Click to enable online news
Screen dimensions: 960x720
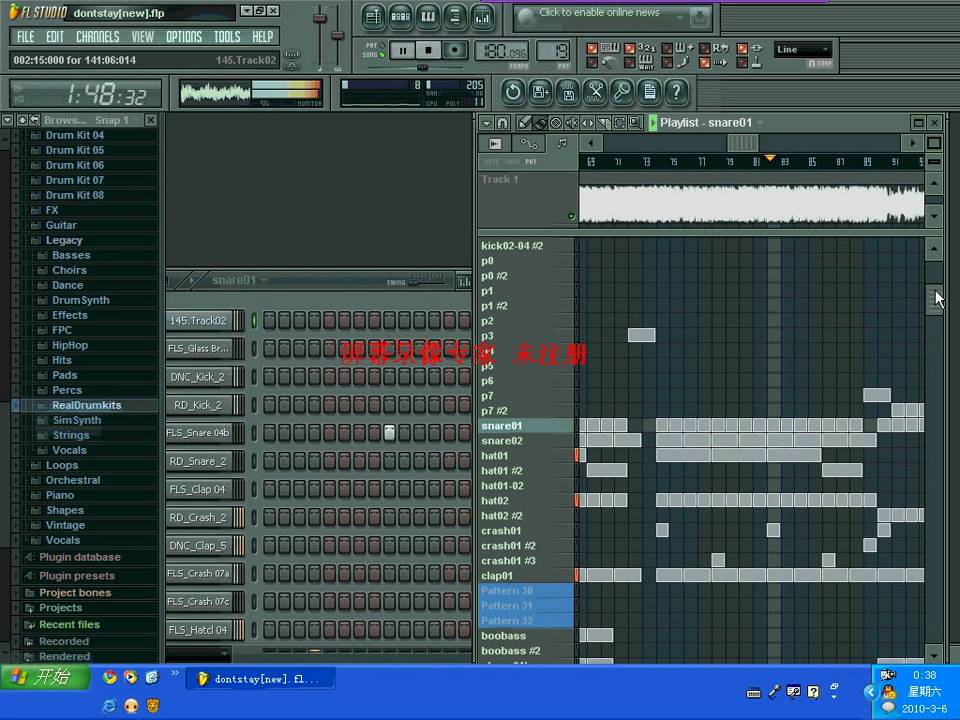tap(599, 12)
